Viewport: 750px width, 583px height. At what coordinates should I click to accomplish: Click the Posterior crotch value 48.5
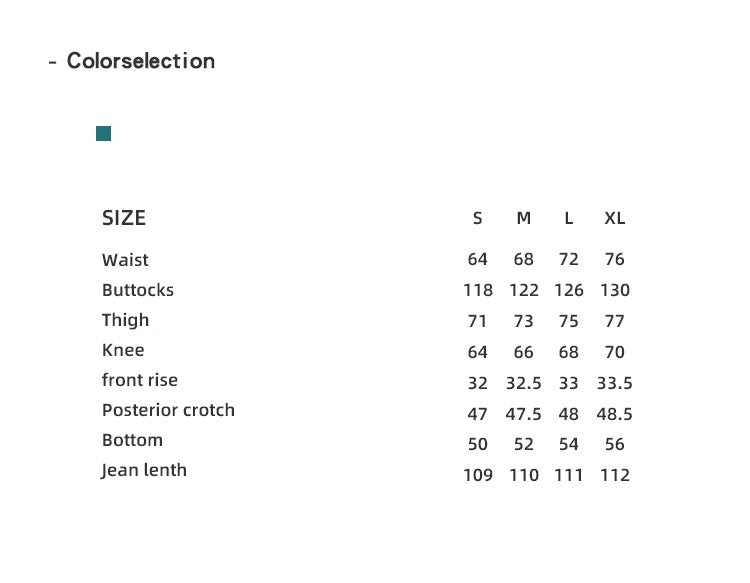615,414
